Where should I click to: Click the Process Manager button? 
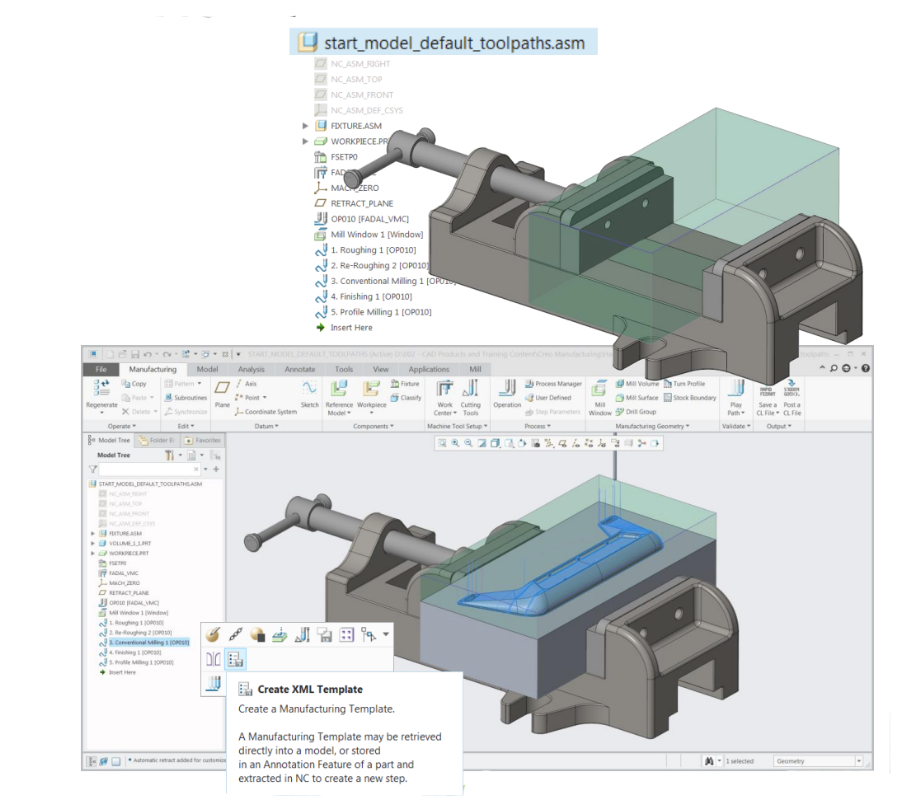click(x=553, y=383)
